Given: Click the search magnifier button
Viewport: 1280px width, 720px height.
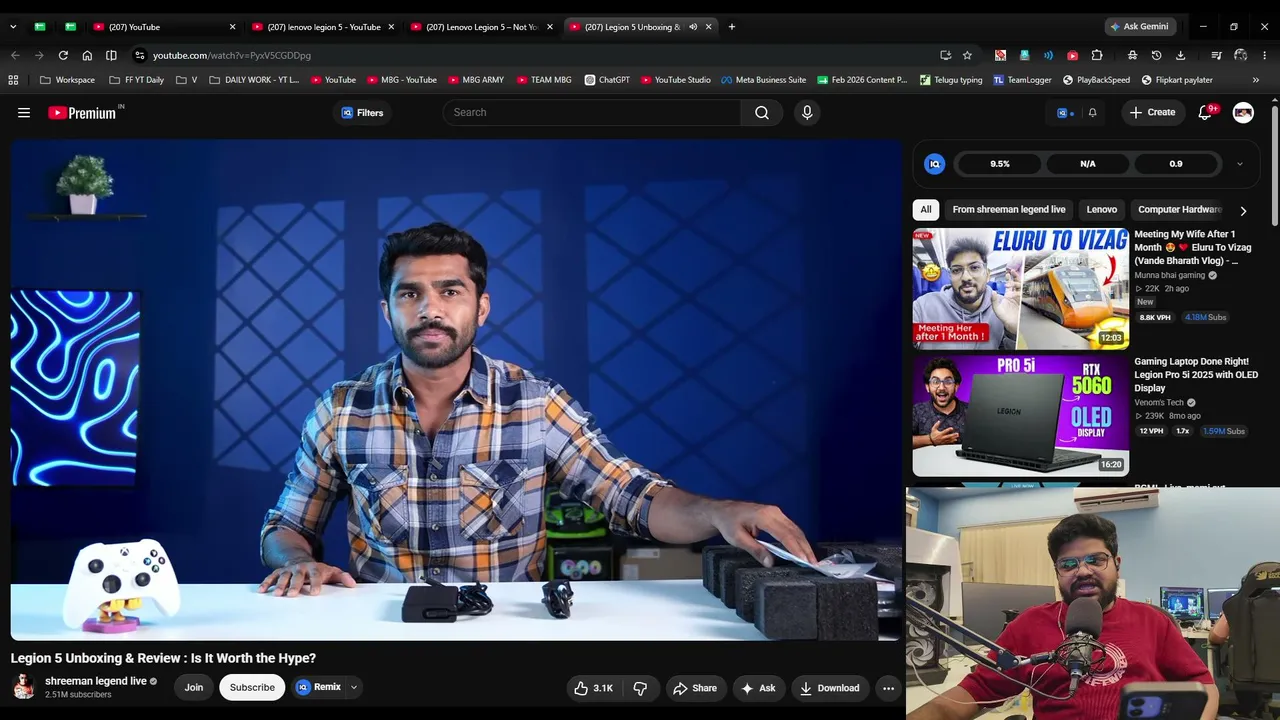Looking at the screenshot, I should pyautogui.click(x=762, y=113).
